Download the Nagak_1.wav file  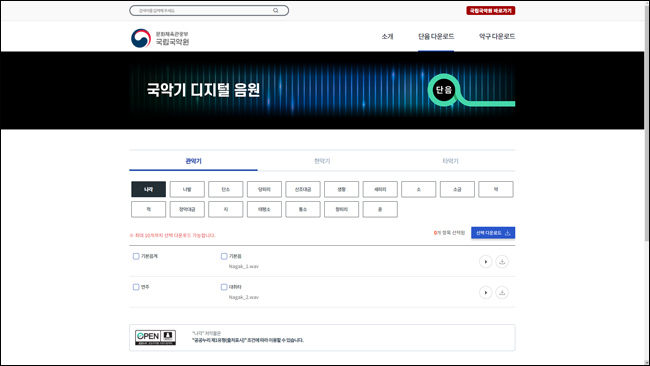pos(502,262)
